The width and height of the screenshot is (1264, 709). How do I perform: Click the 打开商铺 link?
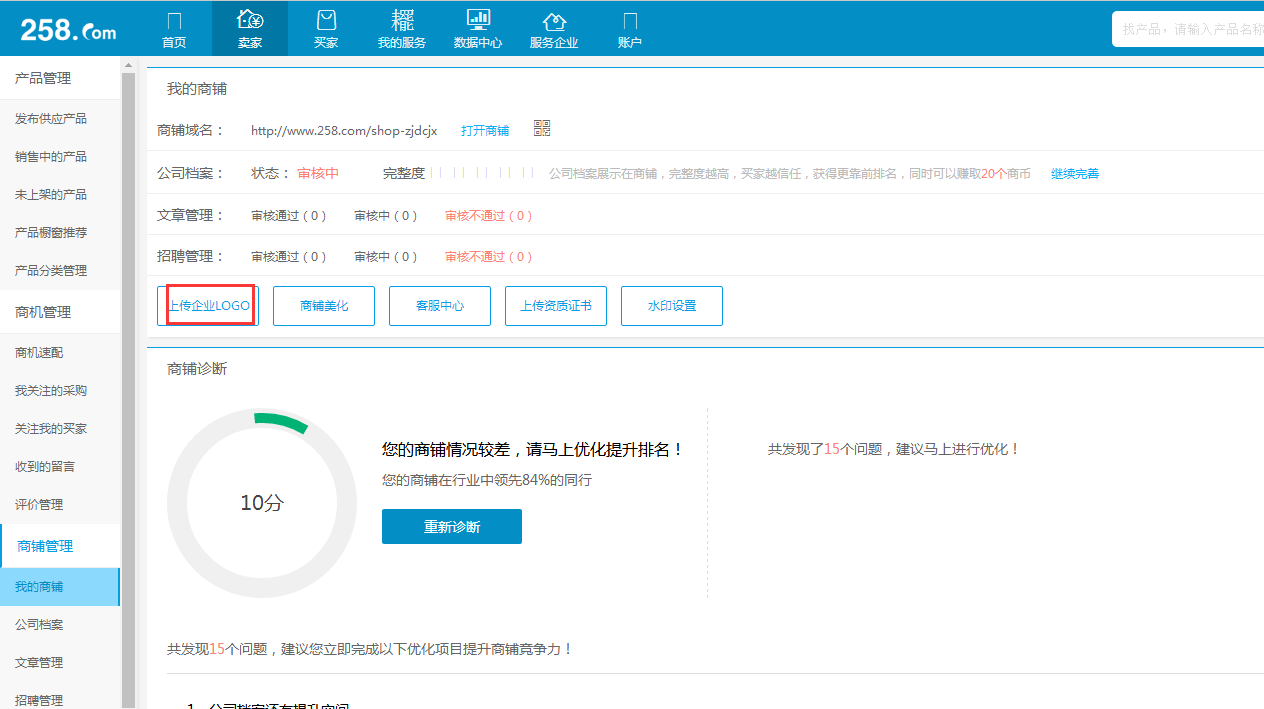(485, 130)
